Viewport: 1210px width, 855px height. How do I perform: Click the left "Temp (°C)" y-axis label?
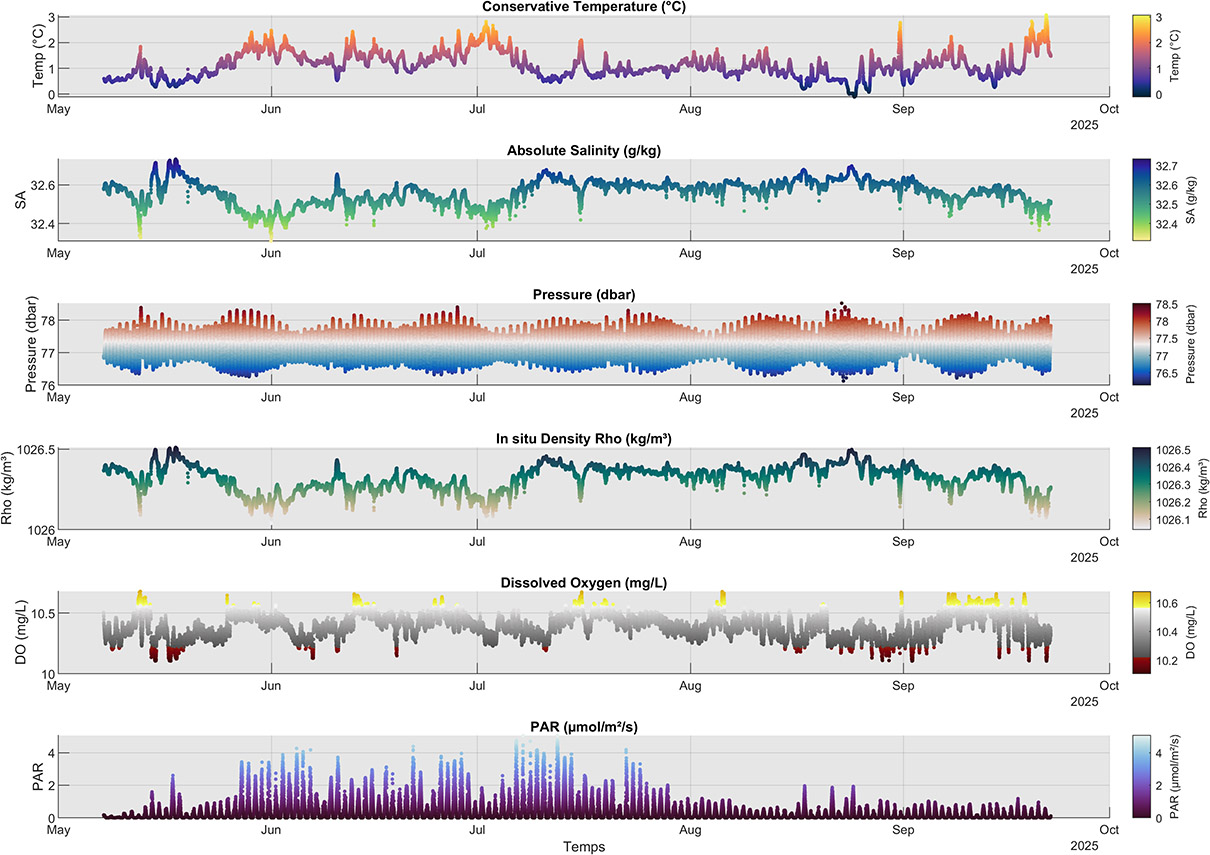pos(36,55)
